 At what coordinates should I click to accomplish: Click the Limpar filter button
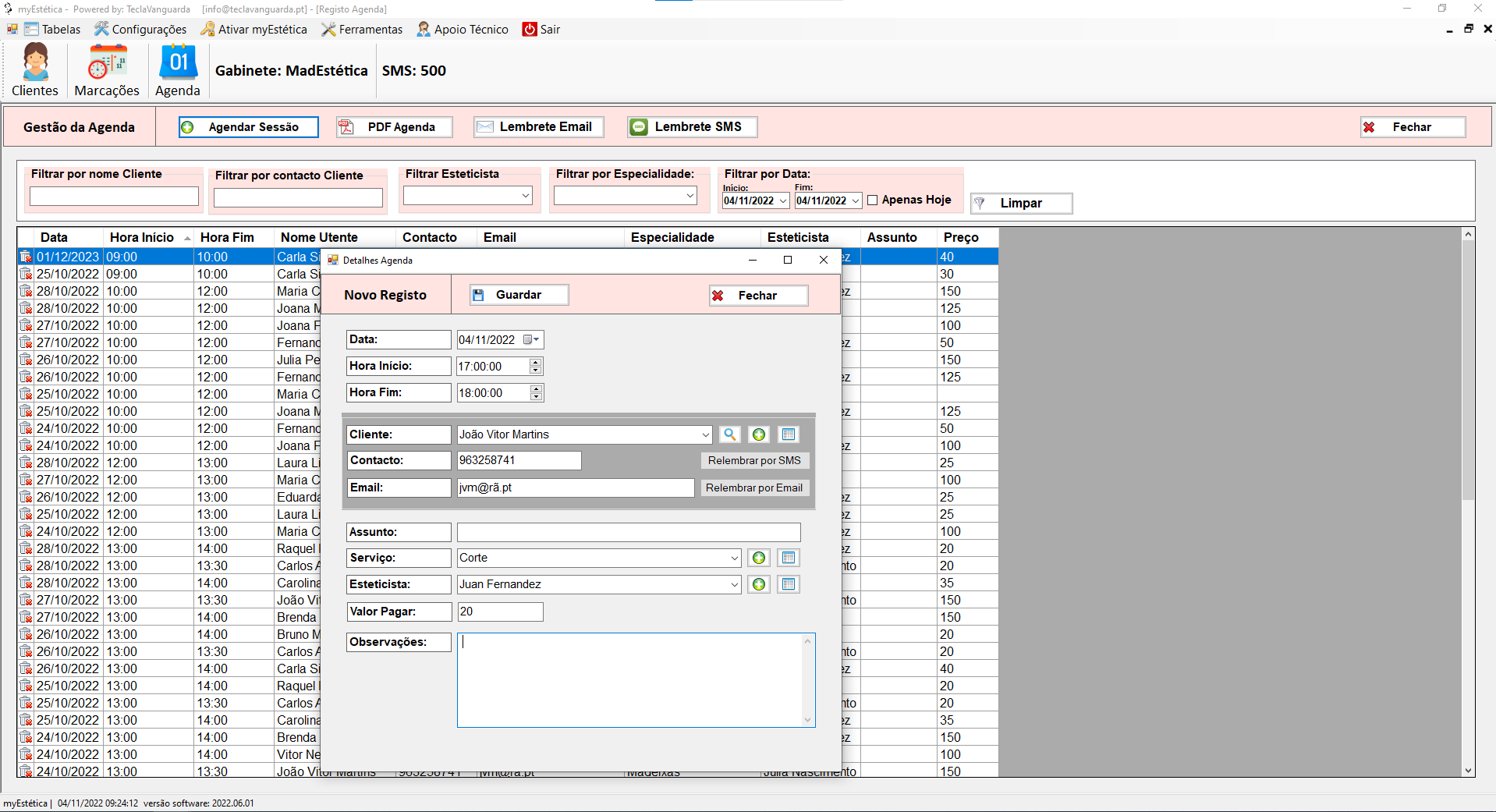pyautogui.click(x=1021, y=204)
